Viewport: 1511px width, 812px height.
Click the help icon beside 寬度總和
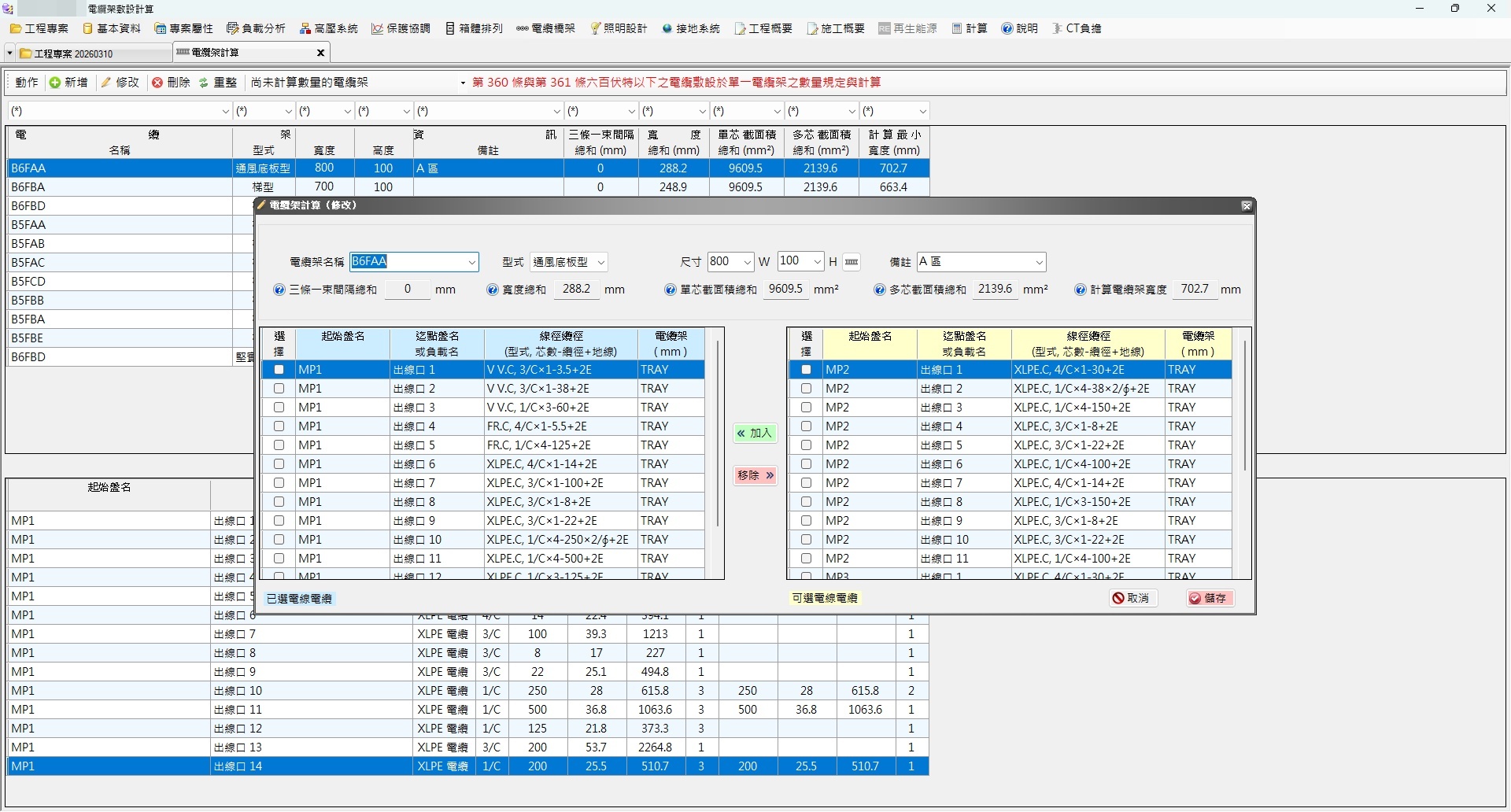[493, 290]
